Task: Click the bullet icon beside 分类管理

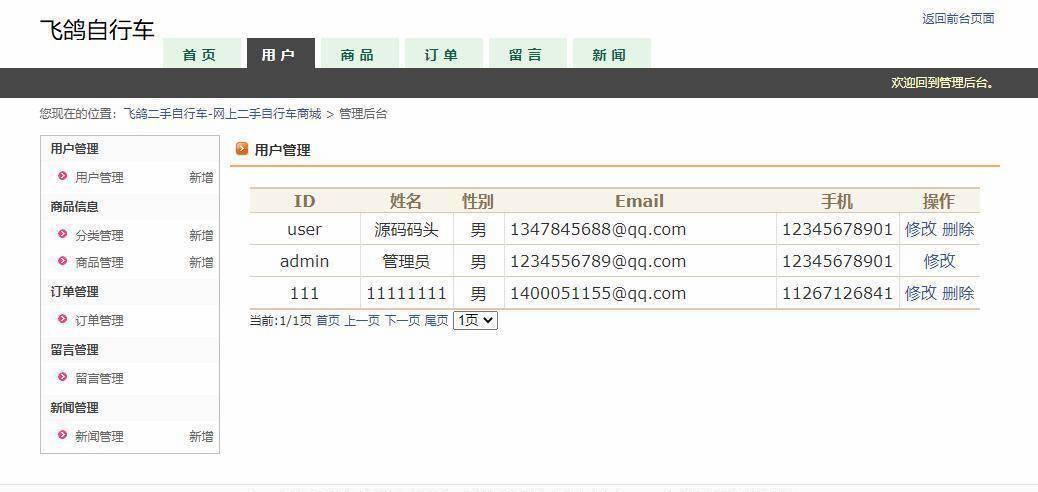Action: [63, 235]
